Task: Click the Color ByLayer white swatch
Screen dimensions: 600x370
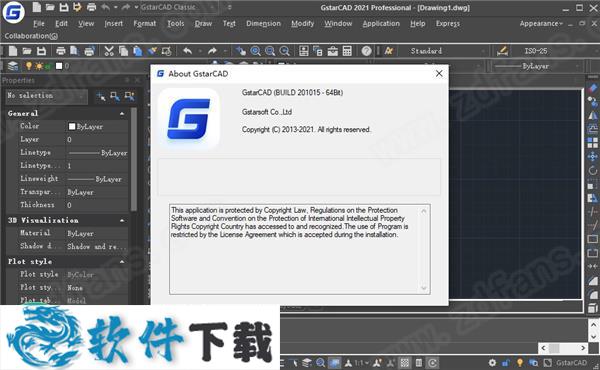Action: click(x=72, y=126)
